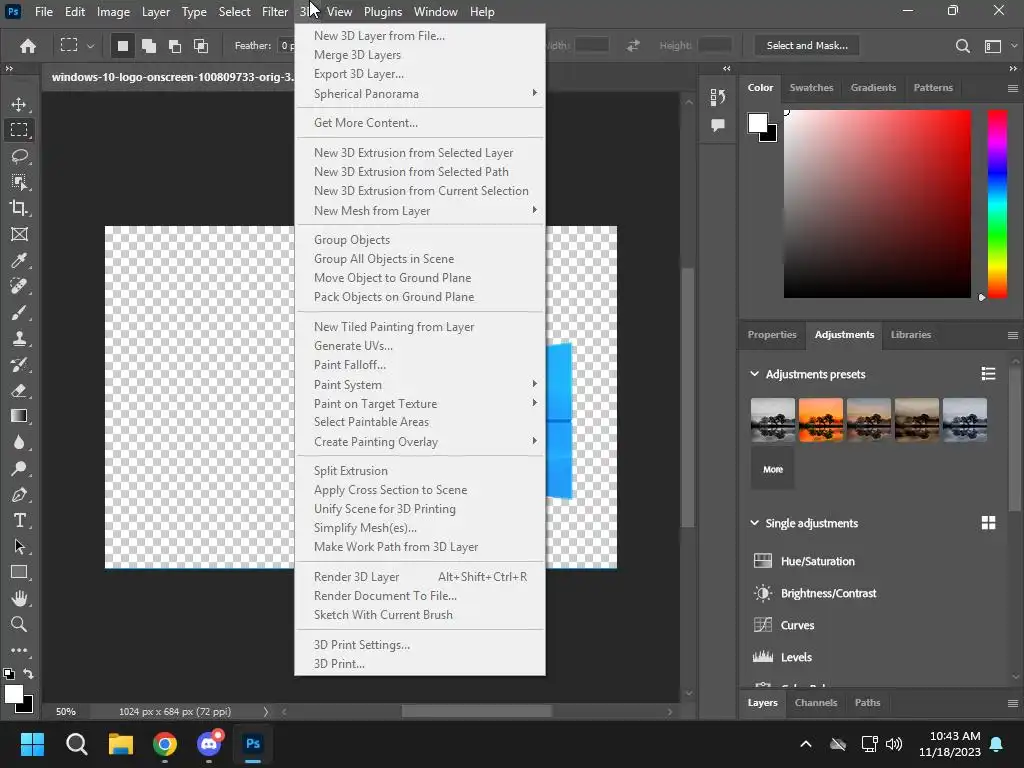Switch to the Libraries tab
Screen dimensions: 1024x768
point(910,334)
